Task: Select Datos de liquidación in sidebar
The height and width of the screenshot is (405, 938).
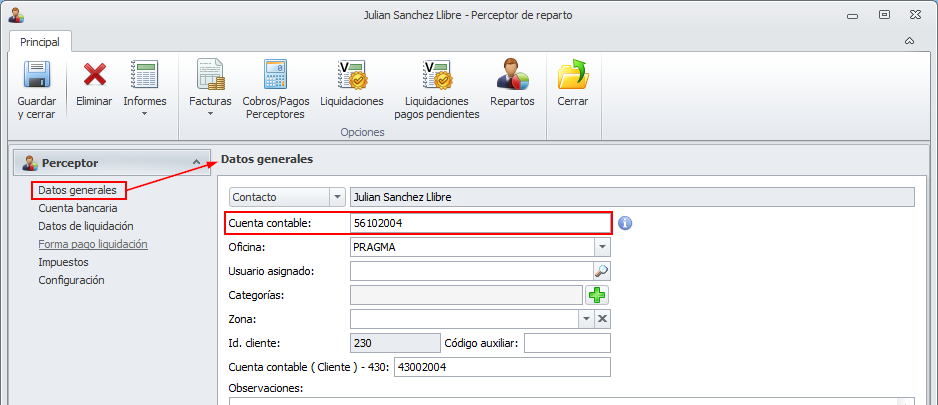Action: point(86,226)
